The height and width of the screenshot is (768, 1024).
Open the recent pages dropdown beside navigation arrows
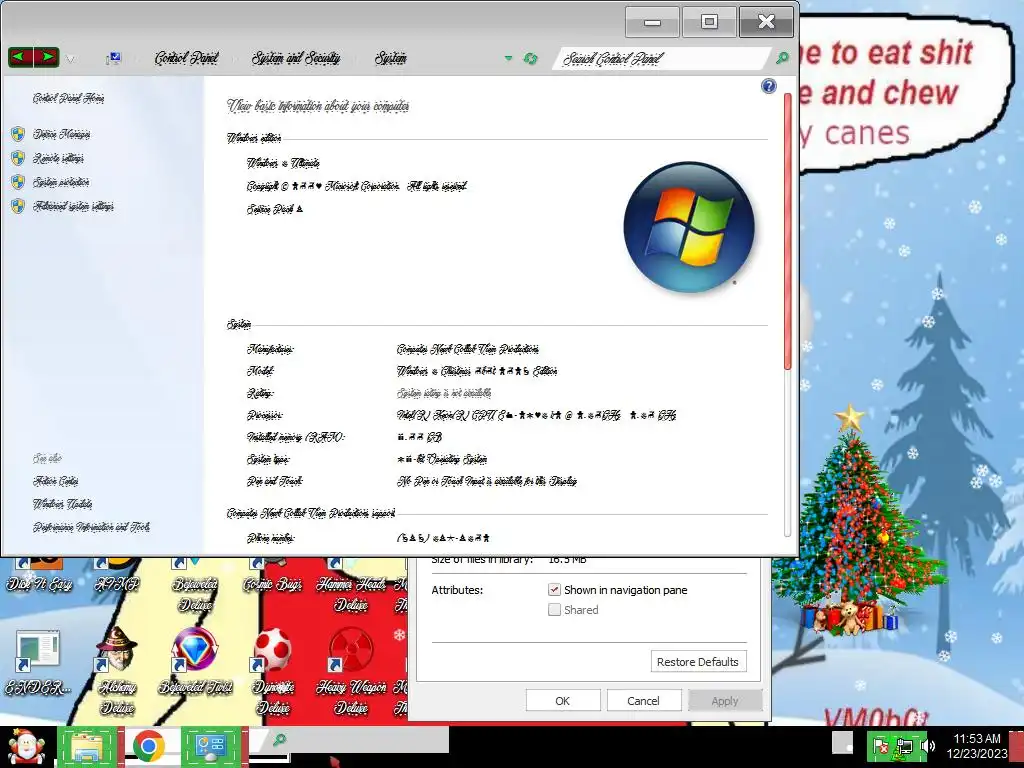pos(70,59)
